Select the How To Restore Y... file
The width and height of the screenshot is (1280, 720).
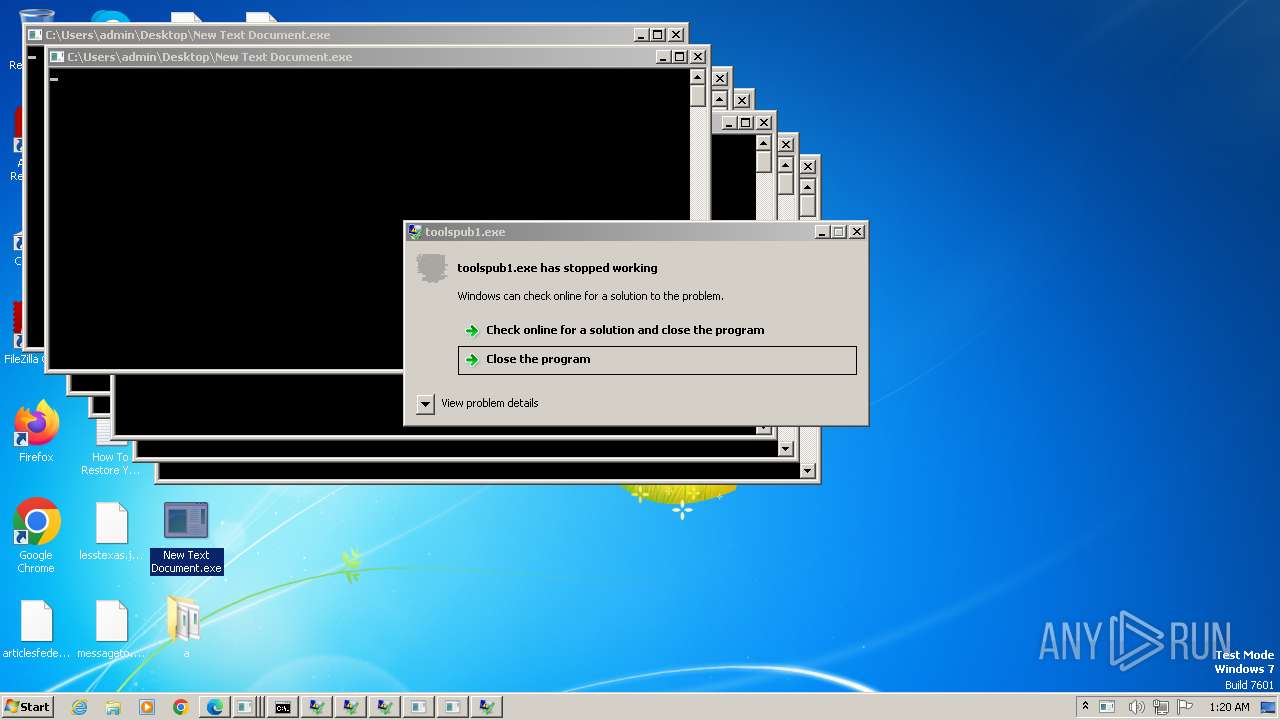click(111, 450)
